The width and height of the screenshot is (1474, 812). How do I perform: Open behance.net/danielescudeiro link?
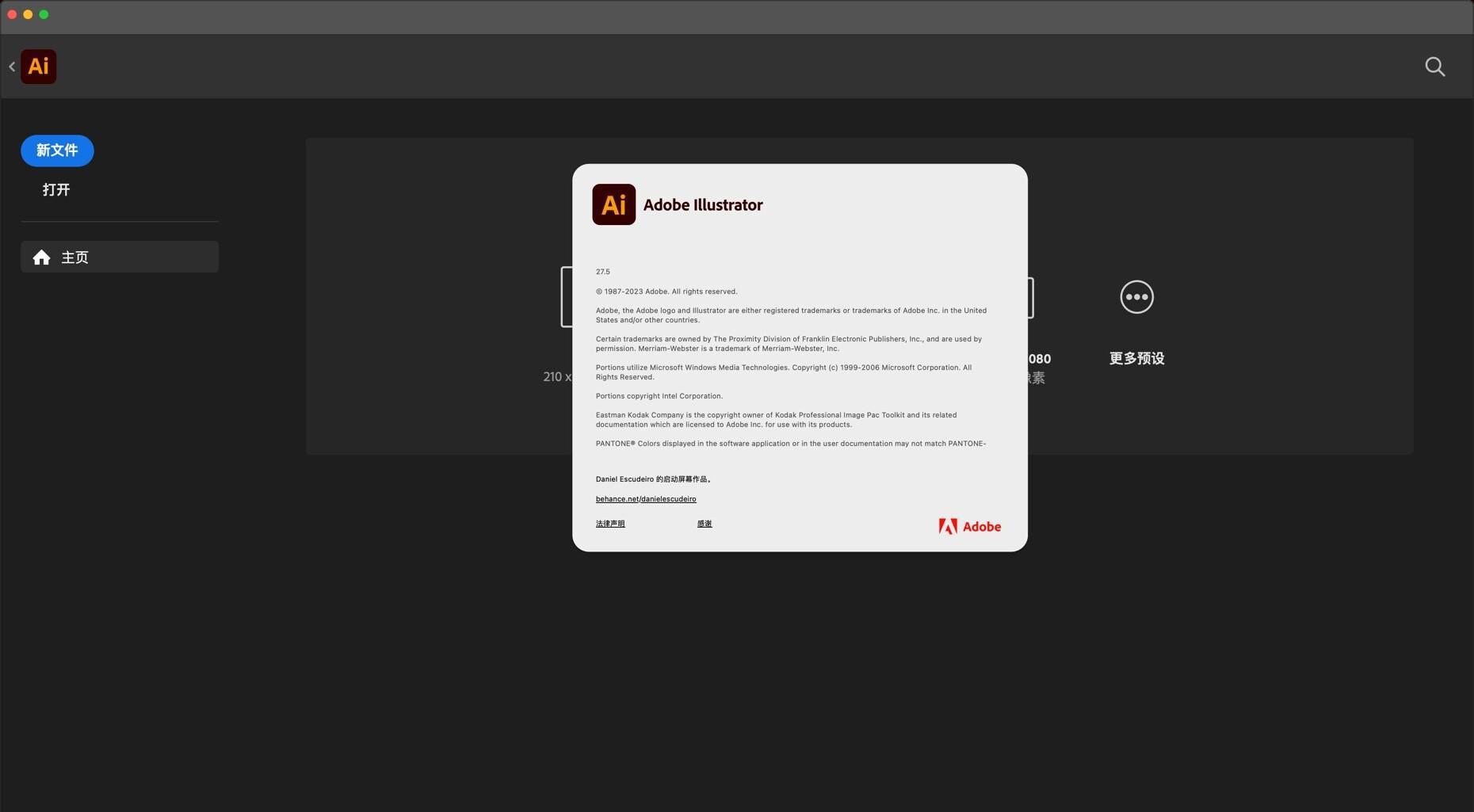click(x=646, y=499)
